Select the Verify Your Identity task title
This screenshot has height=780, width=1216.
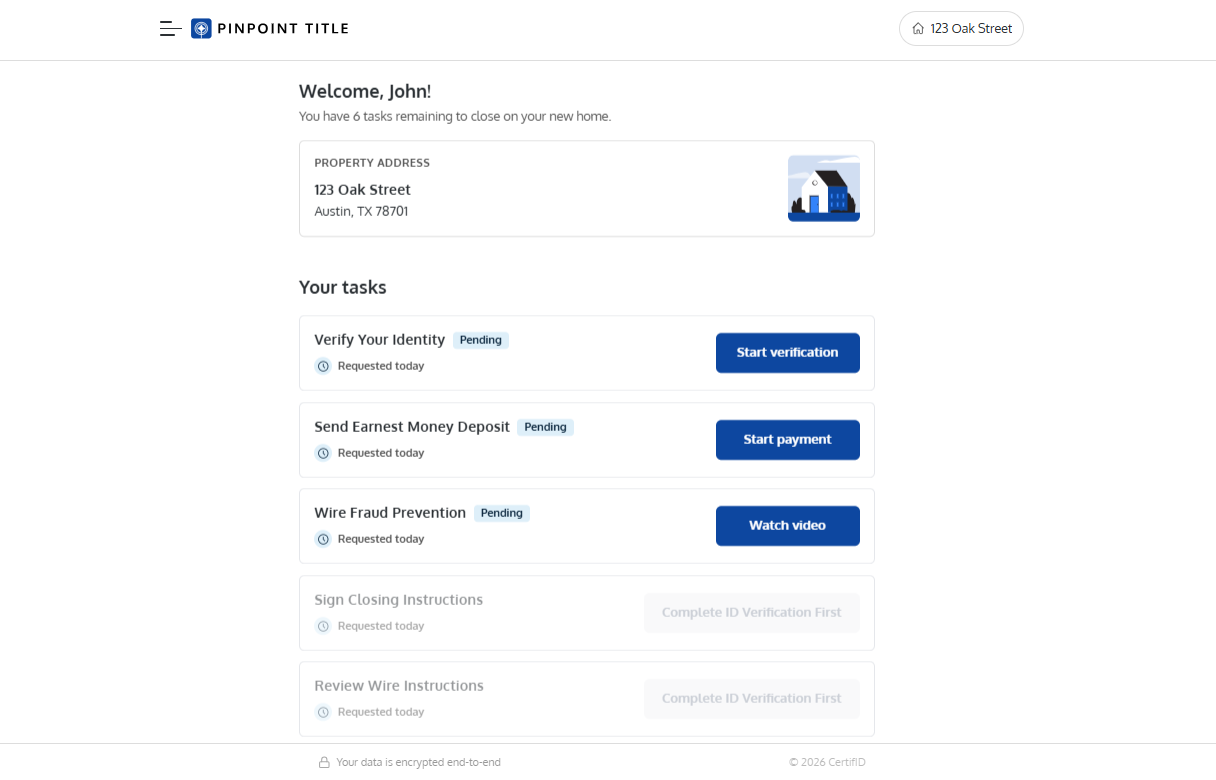pos(380,340)
